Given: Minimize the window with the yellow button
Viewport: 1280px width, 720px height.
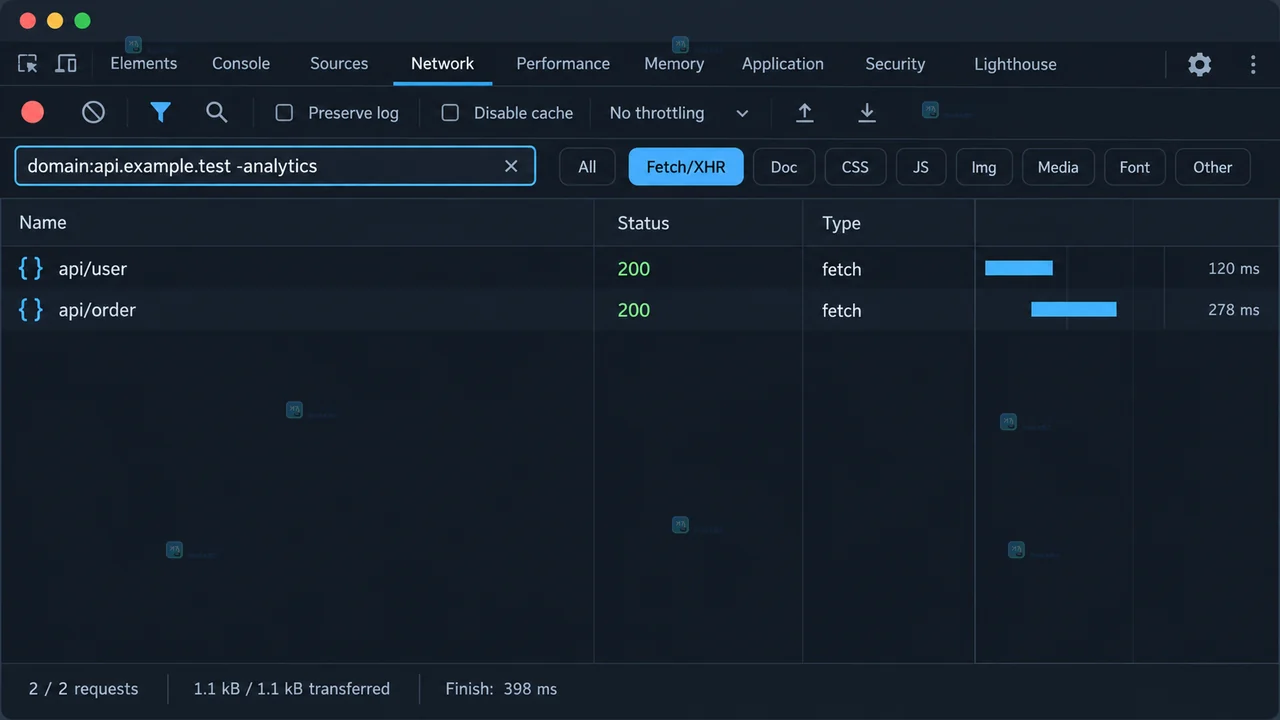Looking at the screenshot, I should pos(55,21).
